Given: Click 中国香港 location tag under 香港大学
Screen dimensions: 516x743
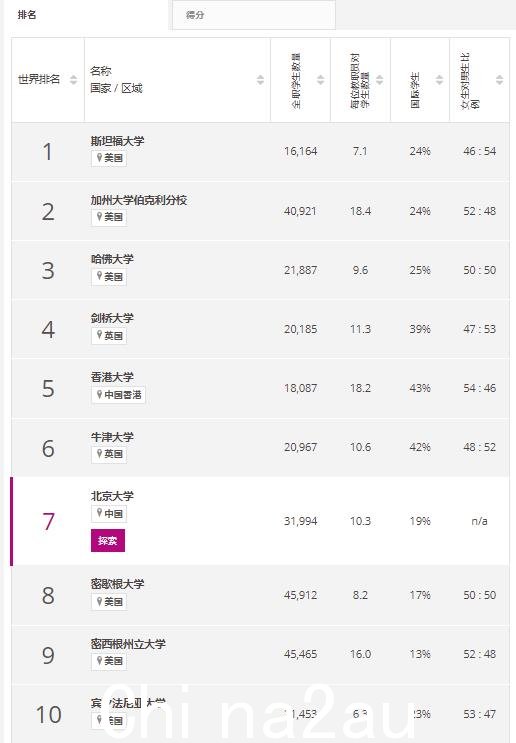Looking at the screenshot, I should point(118,395).
